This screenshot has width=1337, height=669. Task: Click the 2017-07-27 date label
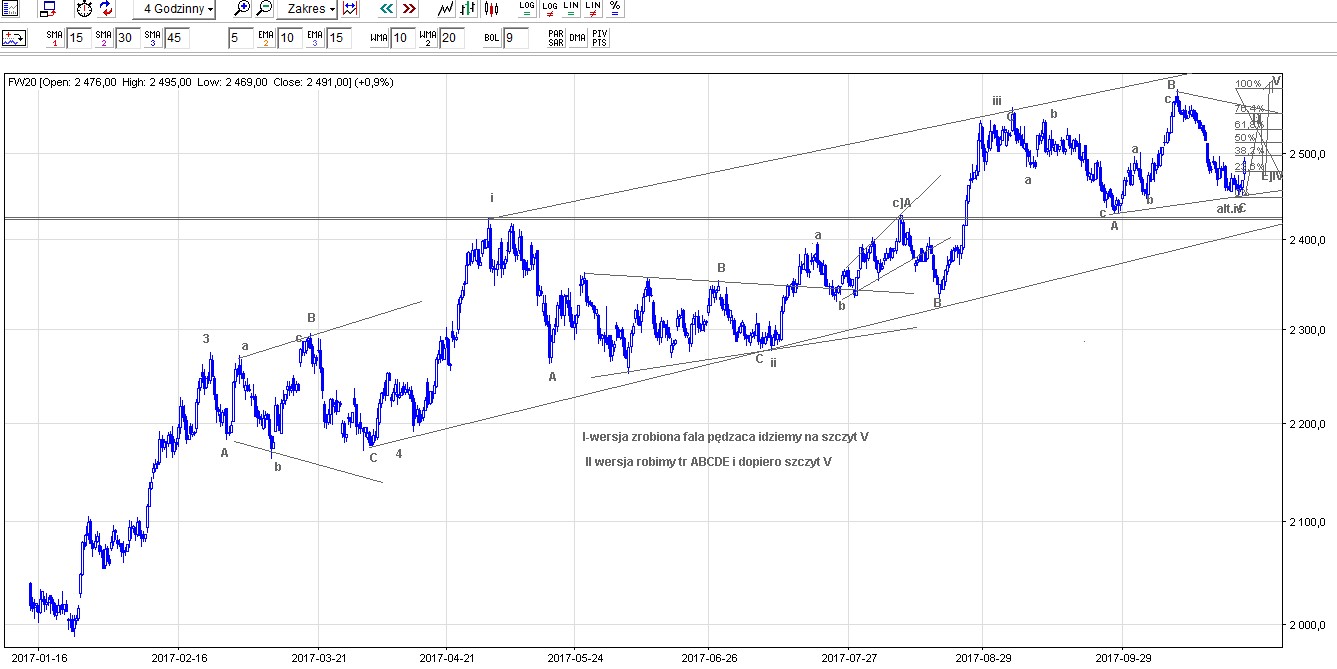coord(849,659)
